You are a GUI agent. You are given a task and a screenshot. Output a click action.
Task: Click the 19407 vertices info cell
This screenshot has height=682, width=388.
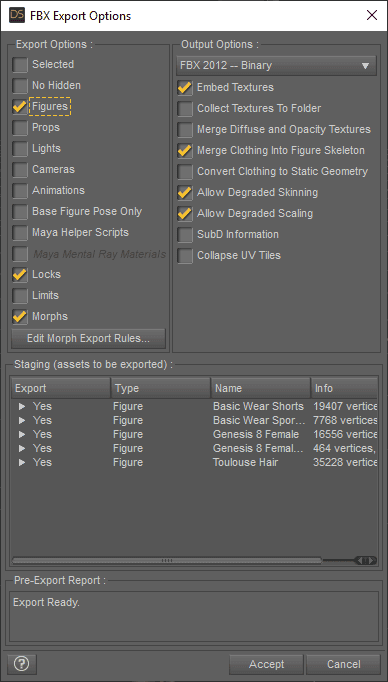[x=345, y=407]
